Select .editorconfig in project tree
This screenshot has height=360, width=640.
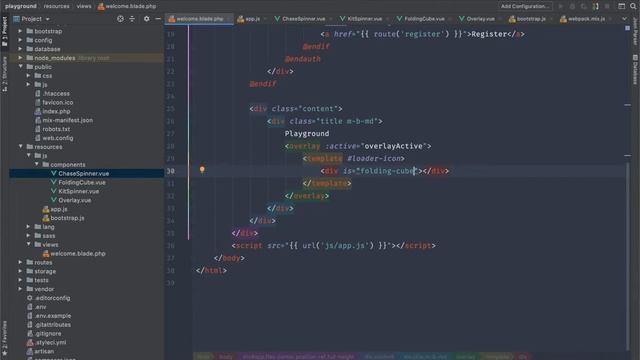click(x=52, y=298)
